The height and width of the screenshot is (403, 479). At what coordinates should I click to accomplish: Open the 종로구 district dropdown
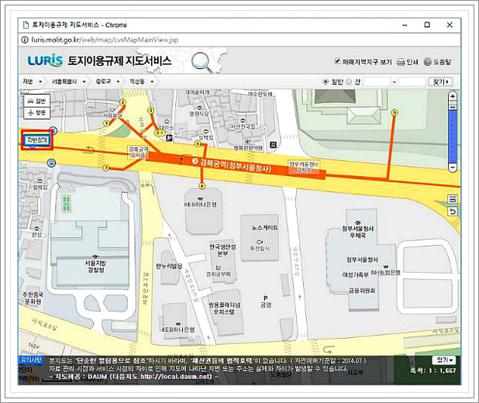(x=107, y=82)
